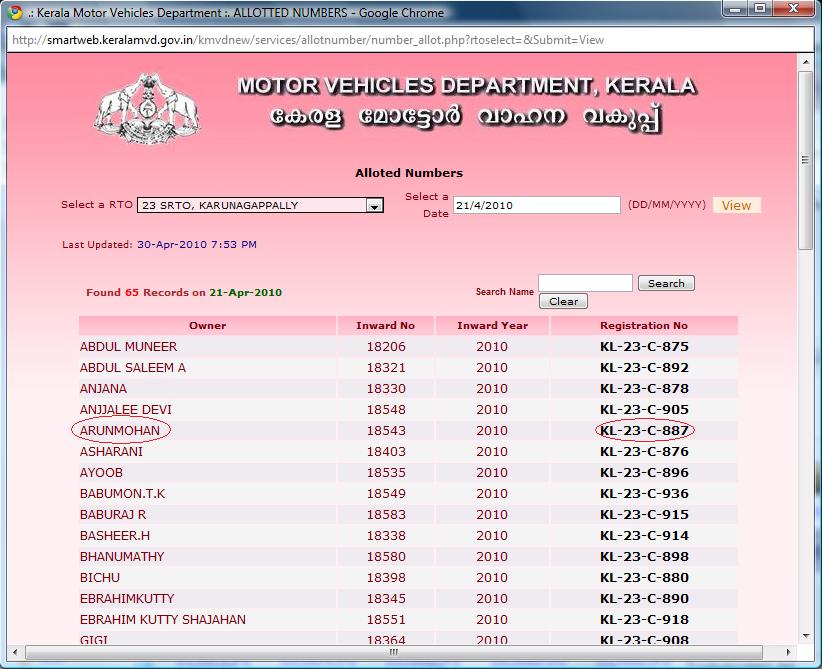
Task: Click vertical scrollbar down arrow
Action: coord(806,636)
